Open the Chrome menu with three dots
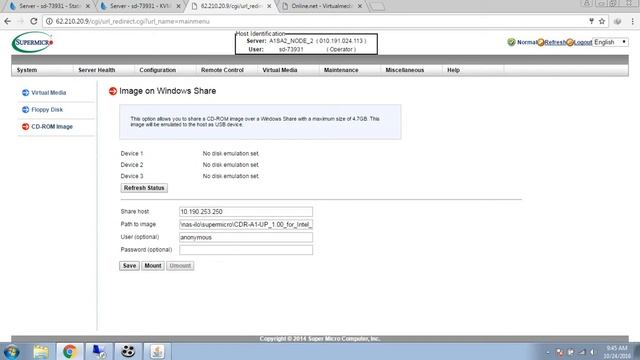 [x=633, y=21]
